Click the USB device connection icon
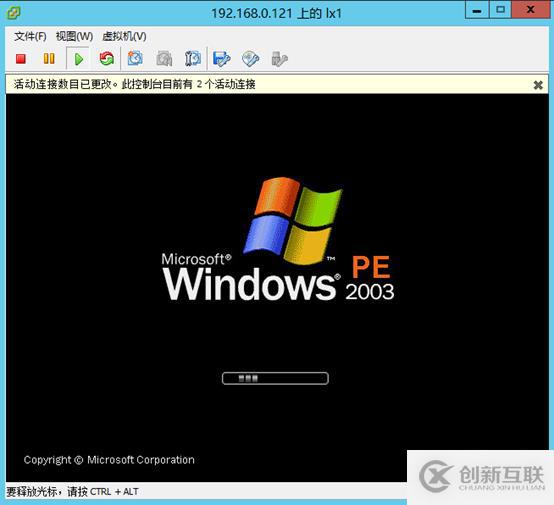Viewport: 554px width, 505px height. (x=279, y=59)
